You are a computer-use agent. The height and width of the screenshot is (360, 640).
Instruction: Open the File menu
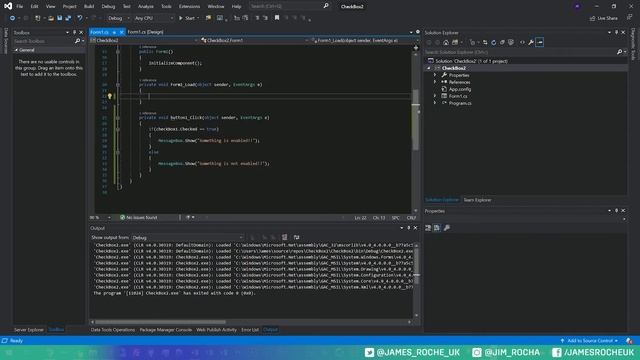[20, 7]
